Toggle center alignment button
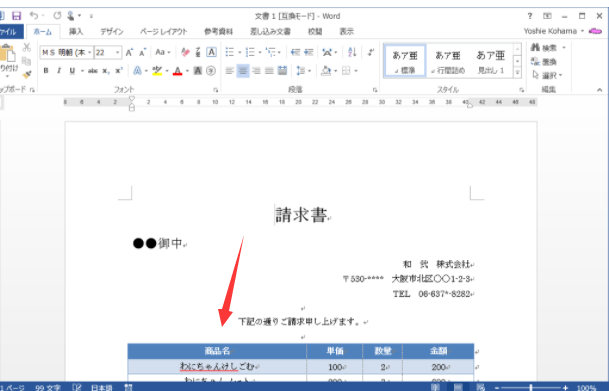 coord(243,71)
